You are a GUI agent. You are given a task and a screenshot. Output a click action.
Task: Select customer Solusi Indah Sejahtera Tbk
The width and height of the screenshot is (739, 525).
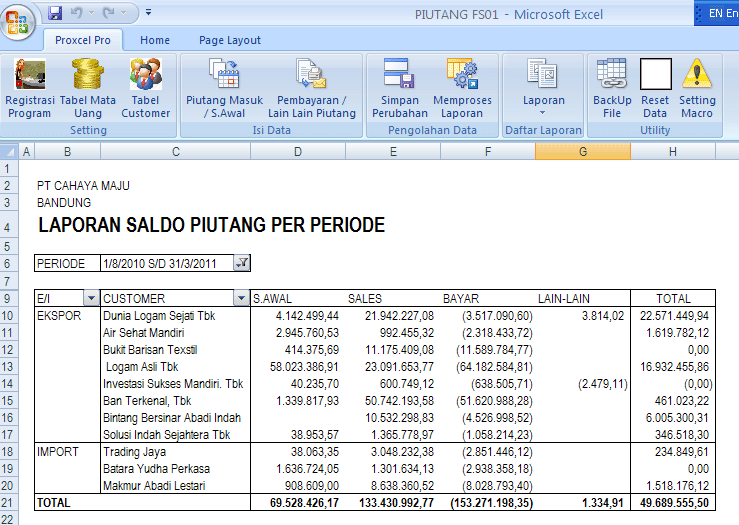[167, 435]
